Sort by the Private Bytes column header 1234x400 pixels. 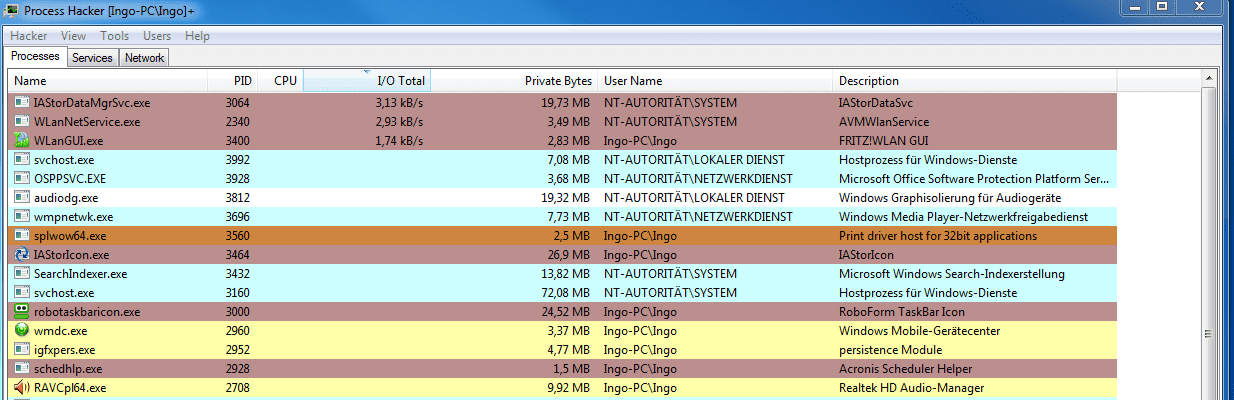pyautogui.click(x=514, y=81)
